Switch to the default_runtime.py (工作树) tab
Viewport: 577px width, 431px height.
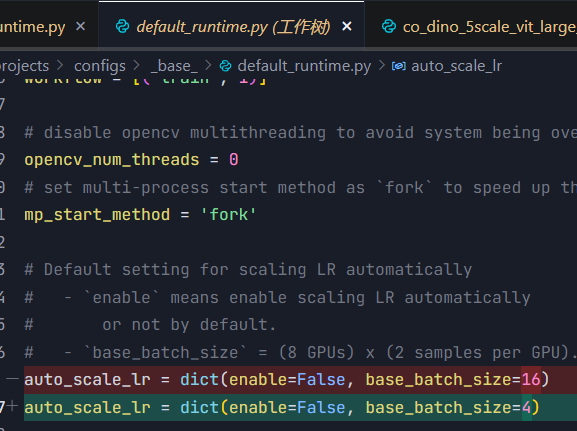point(233,27)
